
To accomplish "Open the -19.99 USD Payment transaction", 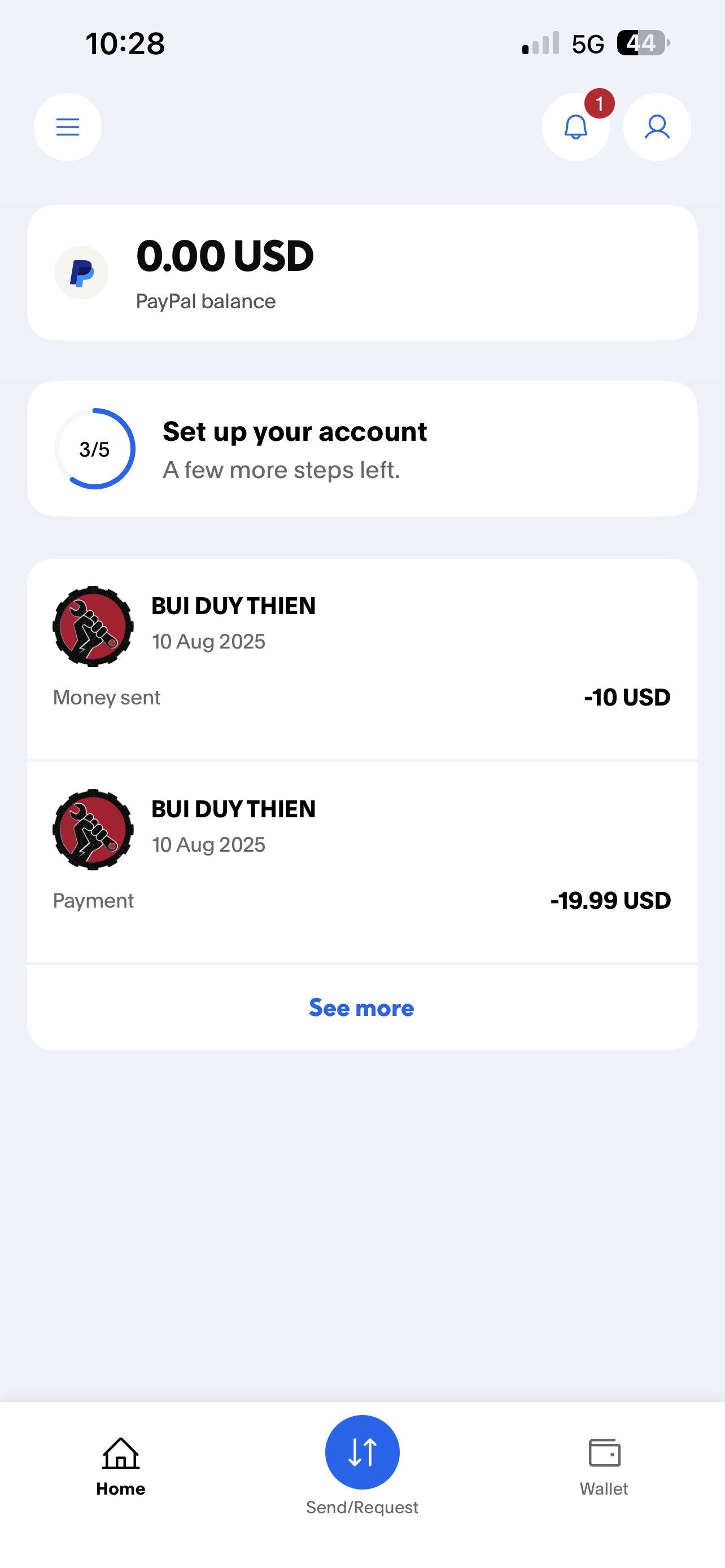I will 362,862.
